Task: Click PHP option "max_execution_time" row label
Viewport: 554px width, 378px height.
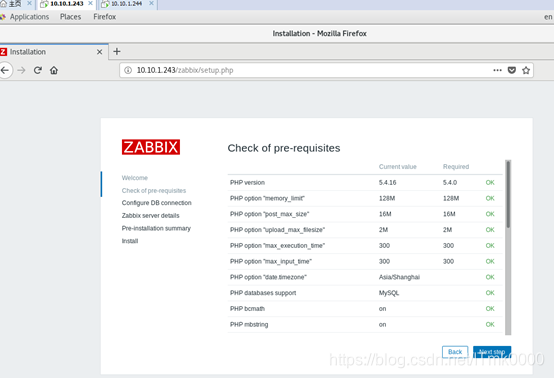Action: (277, 246)
